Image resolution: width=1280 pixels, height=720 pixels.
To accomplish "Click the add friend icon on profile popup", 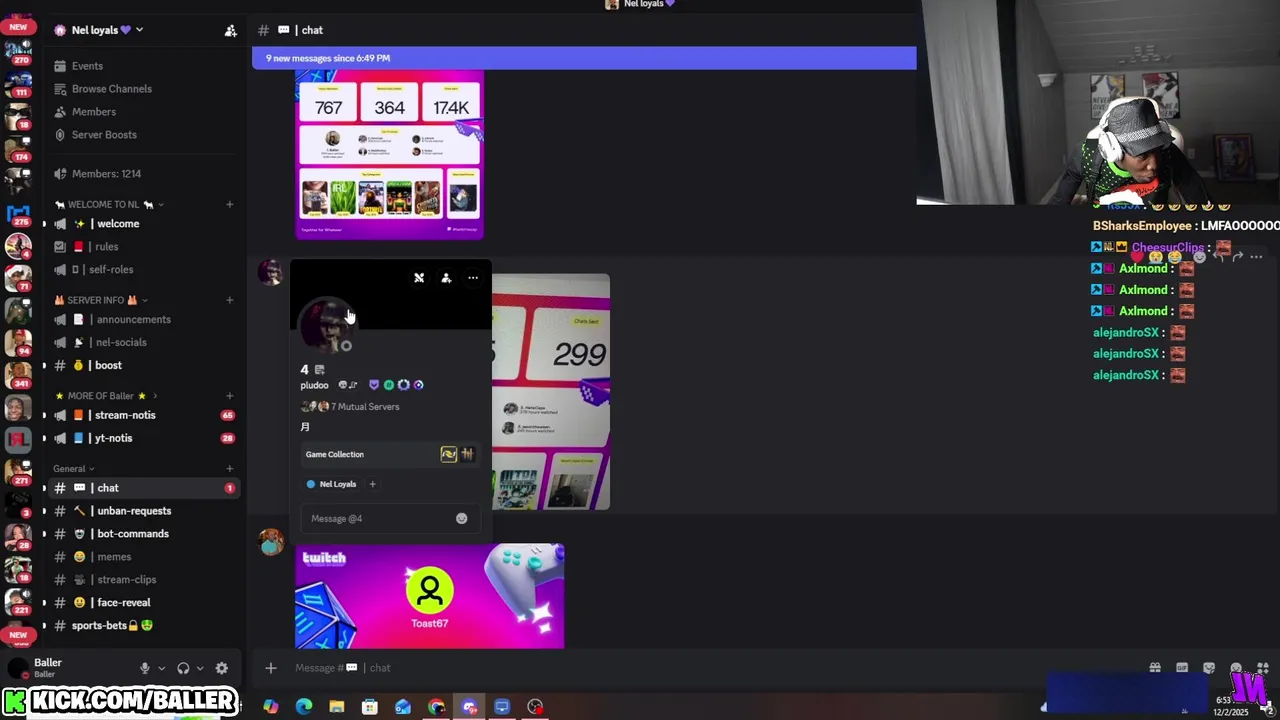I will [x=446, y=278].
